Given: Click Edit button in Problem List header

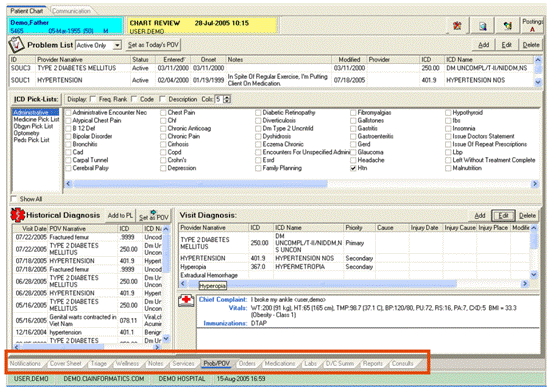Looking at the screenshot, I should [506, 45].
